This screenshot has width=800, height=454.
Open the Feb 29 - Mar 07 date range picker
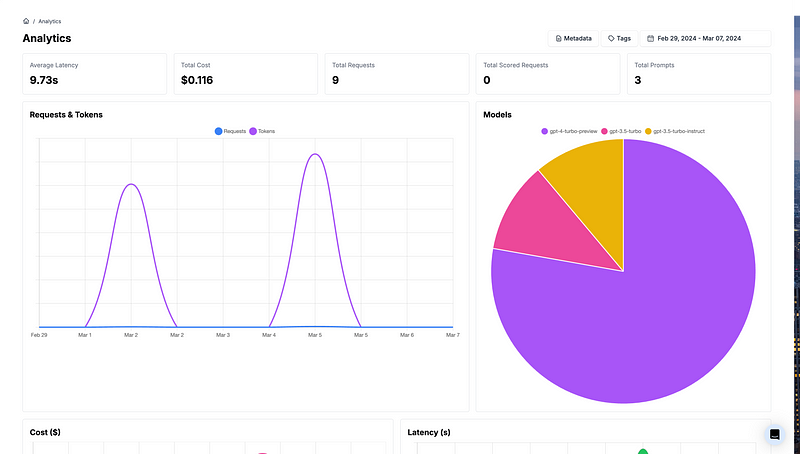coord(705,38)
